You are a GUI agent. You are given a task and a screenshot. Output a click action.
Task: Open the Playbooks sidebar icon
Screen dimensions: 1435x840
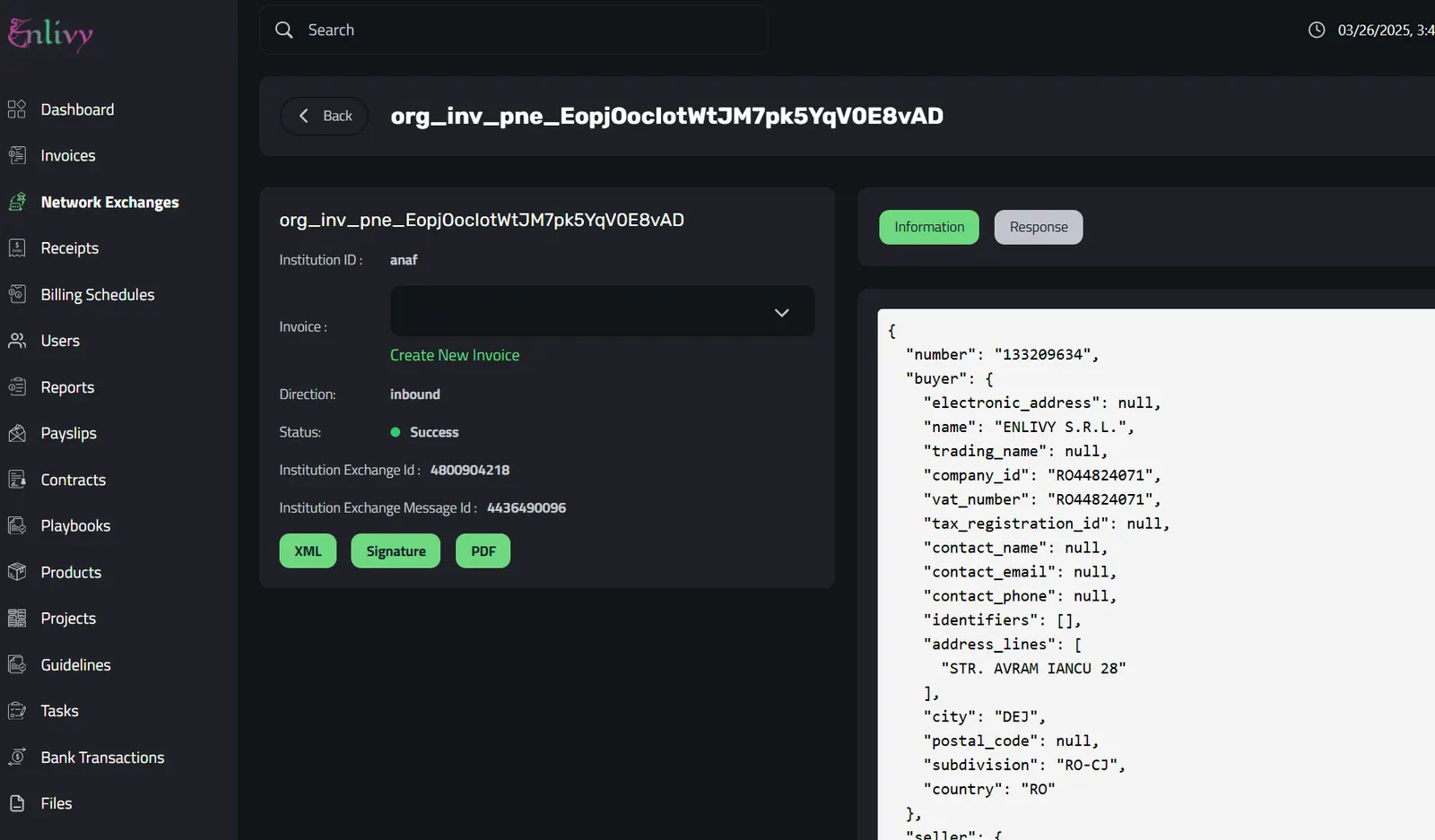coord(17,525)
